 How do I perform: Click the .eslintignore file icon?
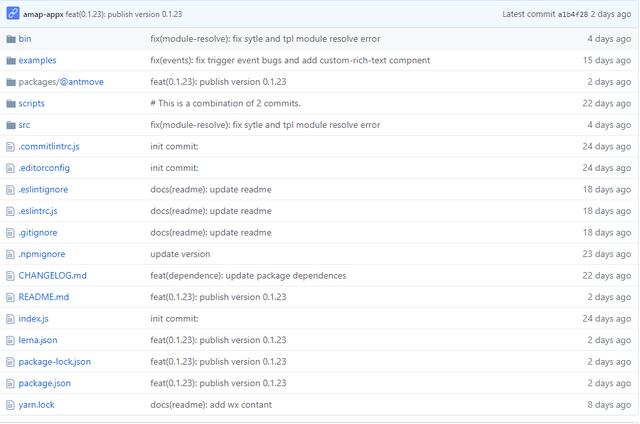[10, 190]
